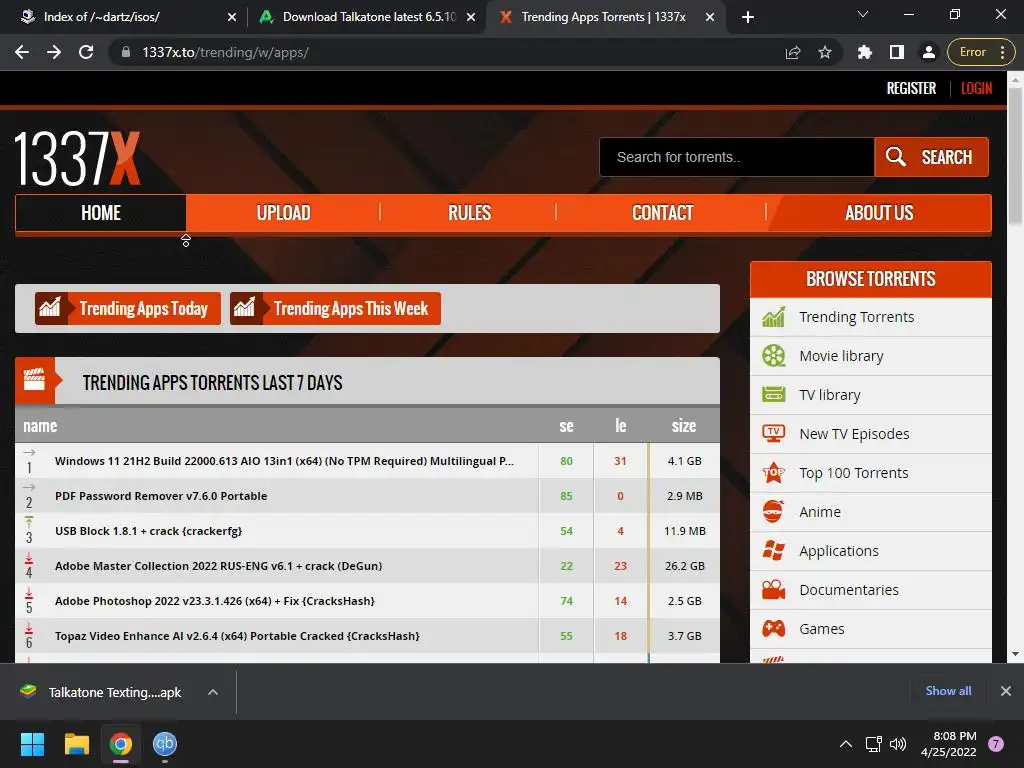Click the orange SEARCH button

931,157
